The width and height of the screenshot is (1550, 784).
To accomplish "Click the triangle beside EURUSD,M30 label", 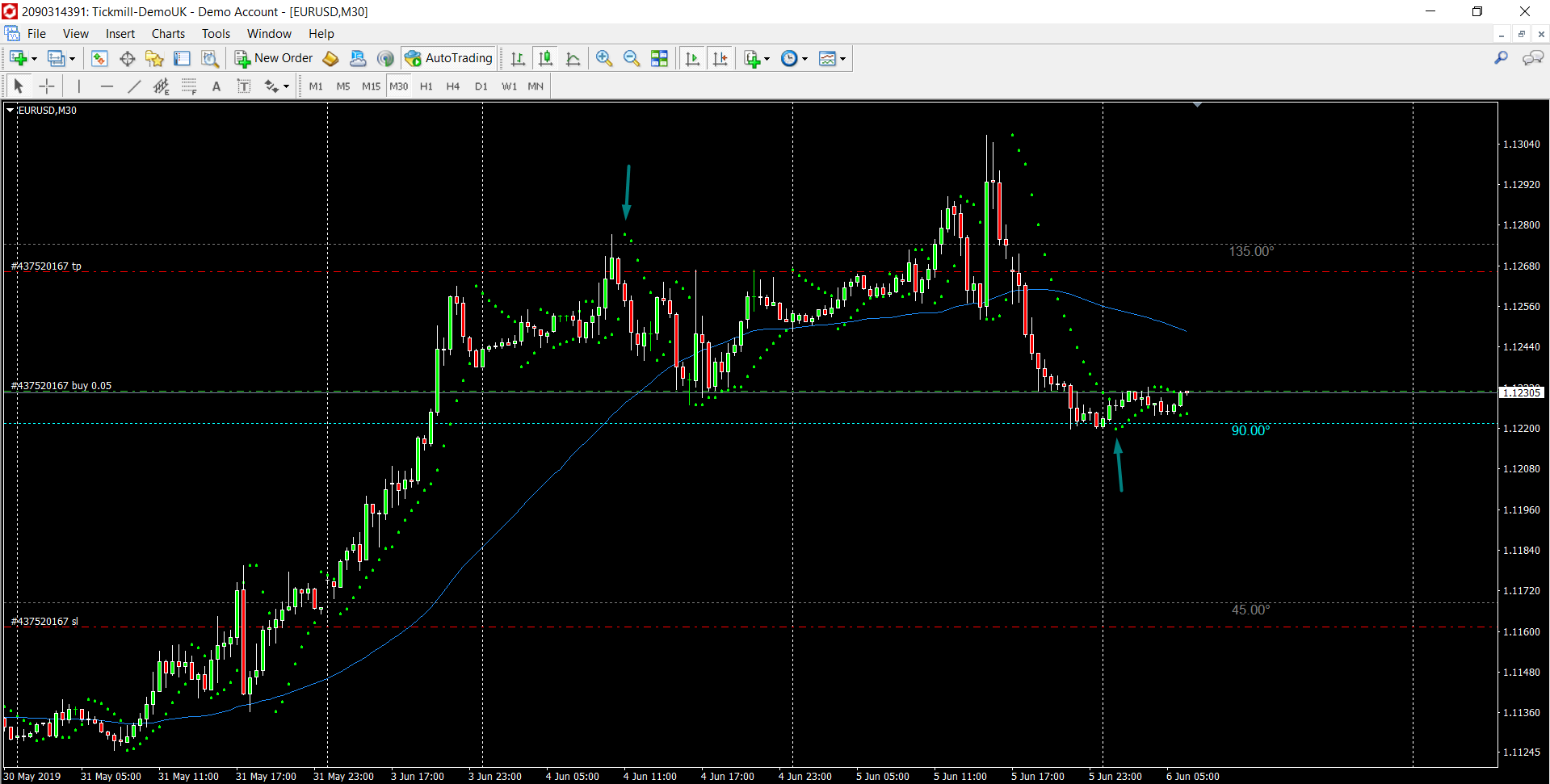I will point(10,111).
